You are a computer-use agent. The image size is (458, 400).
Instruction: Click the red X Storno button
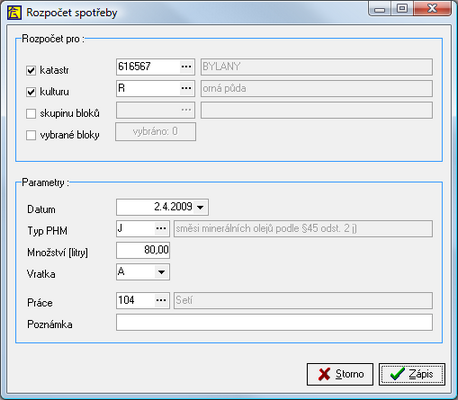[x=340, y=374]
